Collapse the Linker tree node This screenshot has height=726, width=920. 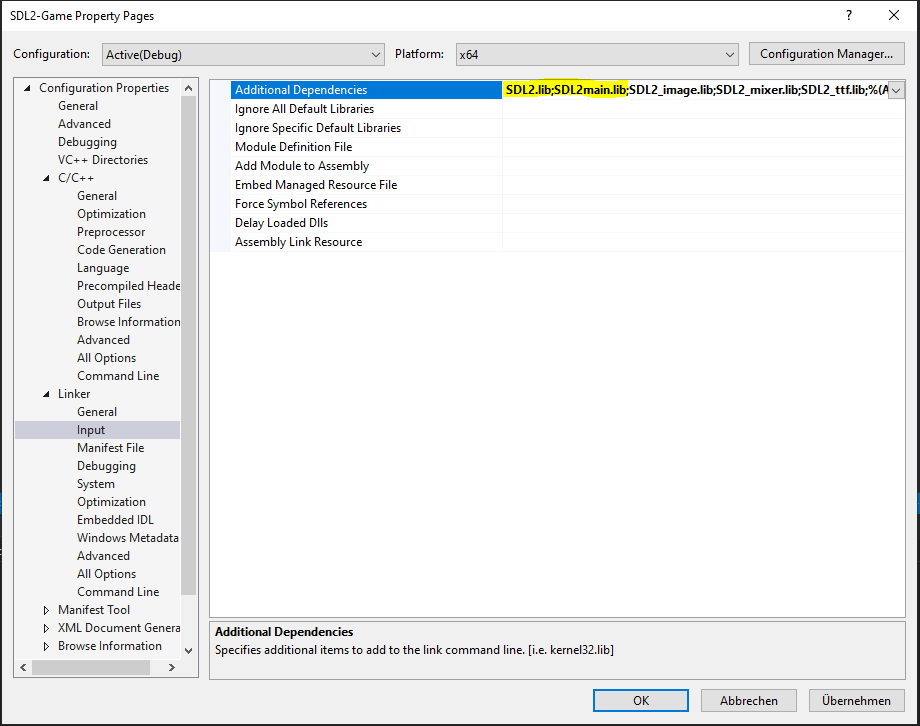coord(47,394)
